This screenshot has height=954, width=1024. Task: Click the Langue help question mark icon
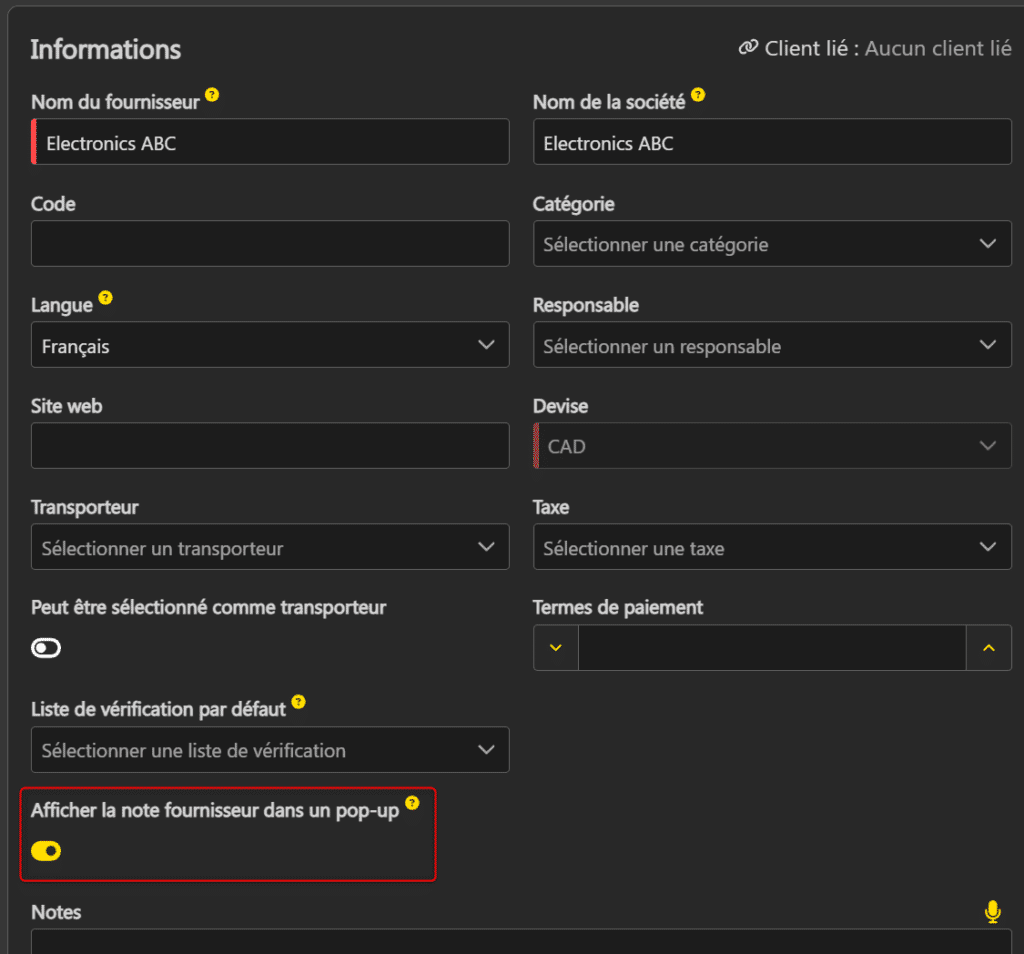[106, 298]
